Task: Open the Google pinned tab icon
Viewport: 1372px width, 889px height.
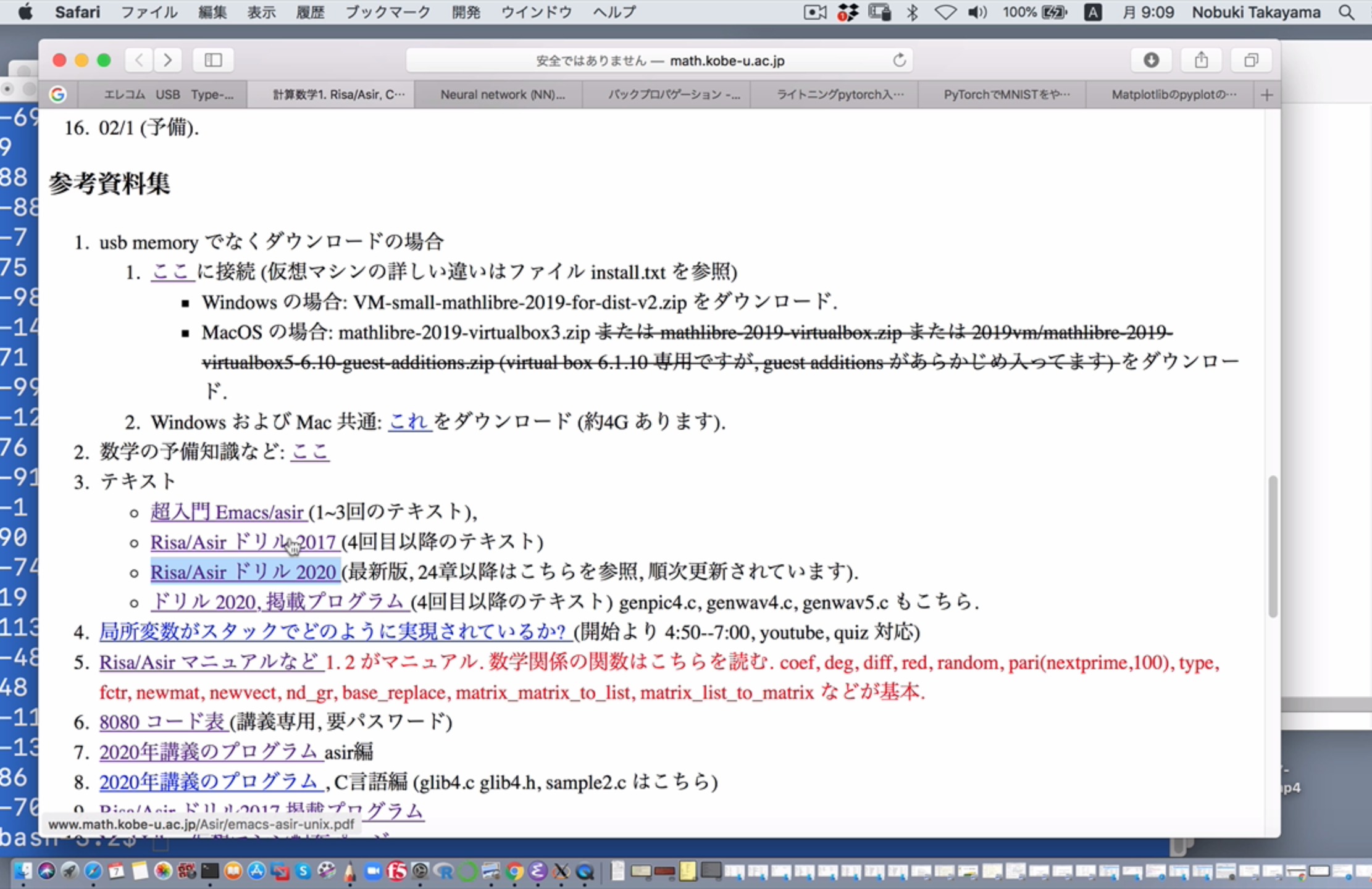Action: tap(58, 94)
